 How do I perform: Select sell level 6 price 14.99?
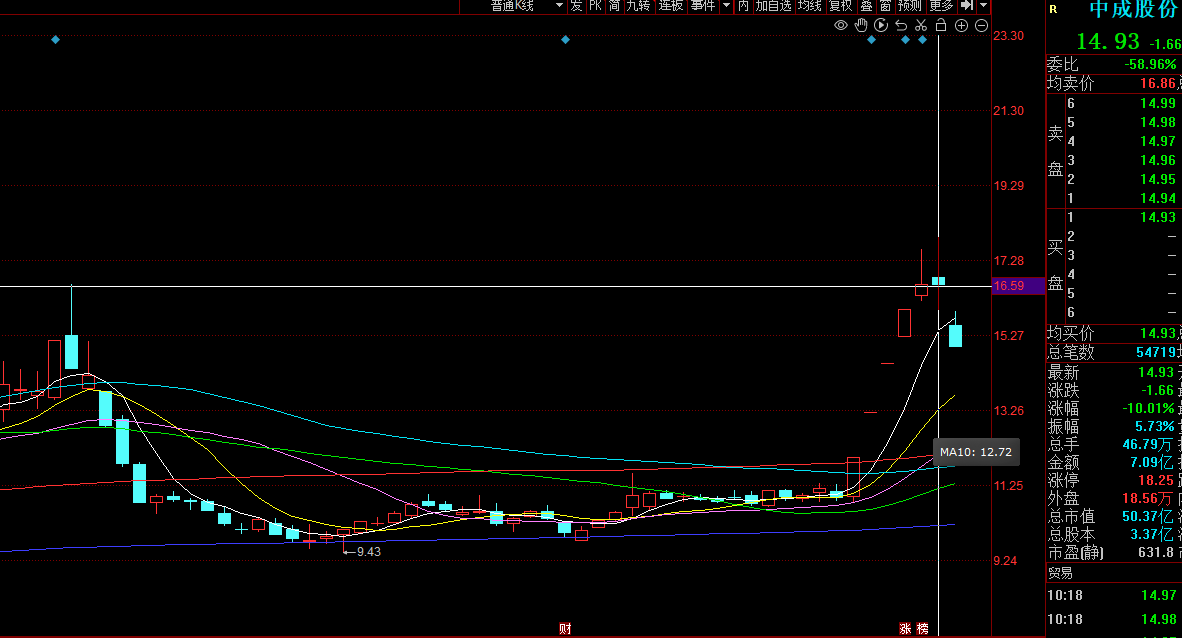(x=1158, y=103)
